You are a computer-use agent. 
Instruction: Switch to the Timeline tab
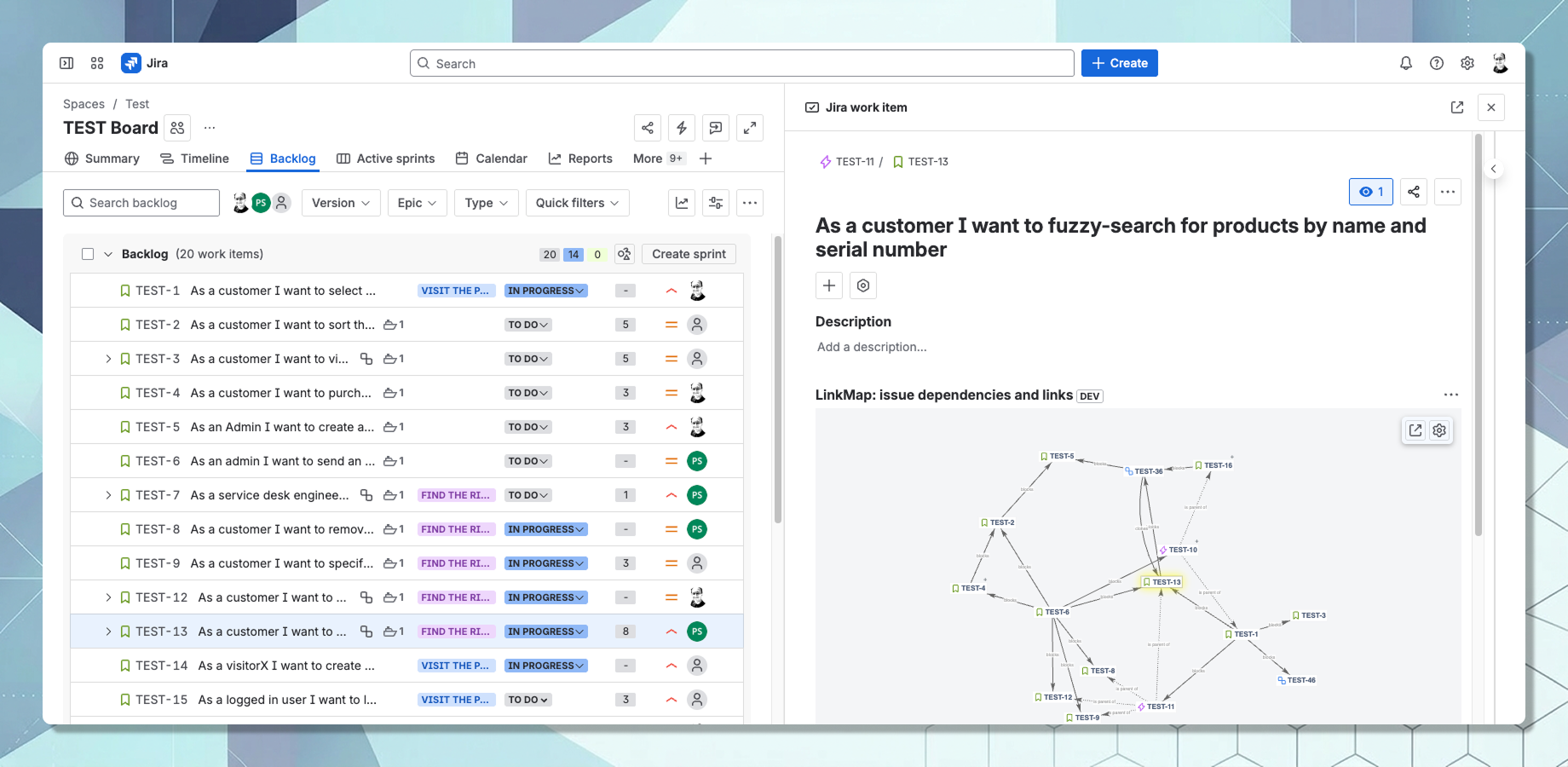pos(203,159)
